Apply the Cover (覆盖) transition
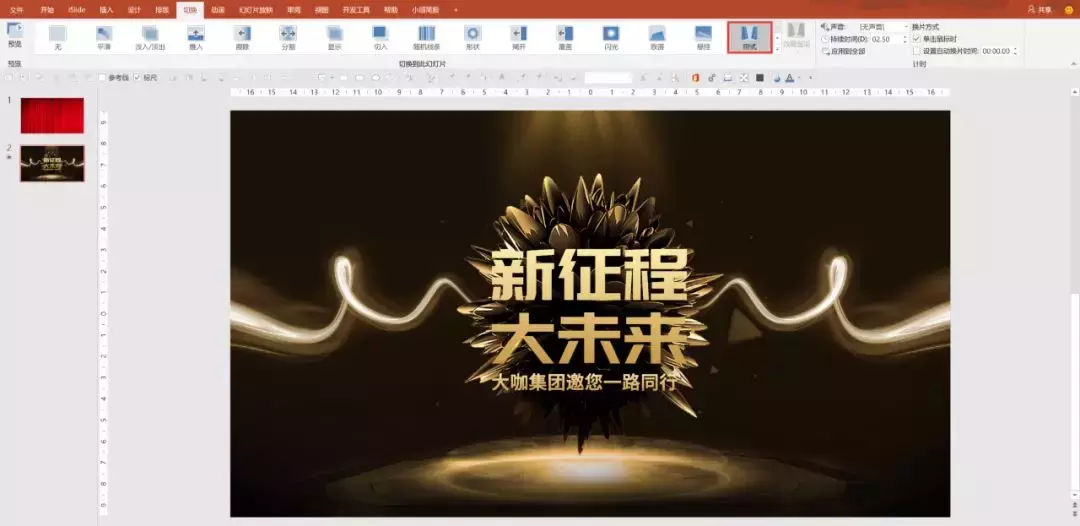The width and height of the screenshot is (1080, 526). 565,36
